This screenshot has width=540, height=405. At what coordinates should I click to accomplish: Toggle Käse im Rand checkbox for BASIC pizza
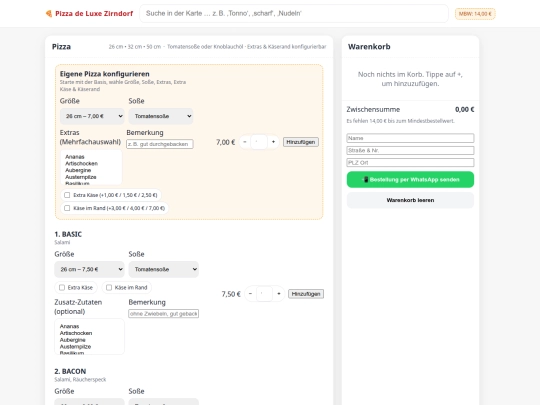click(x=109, y=288)
